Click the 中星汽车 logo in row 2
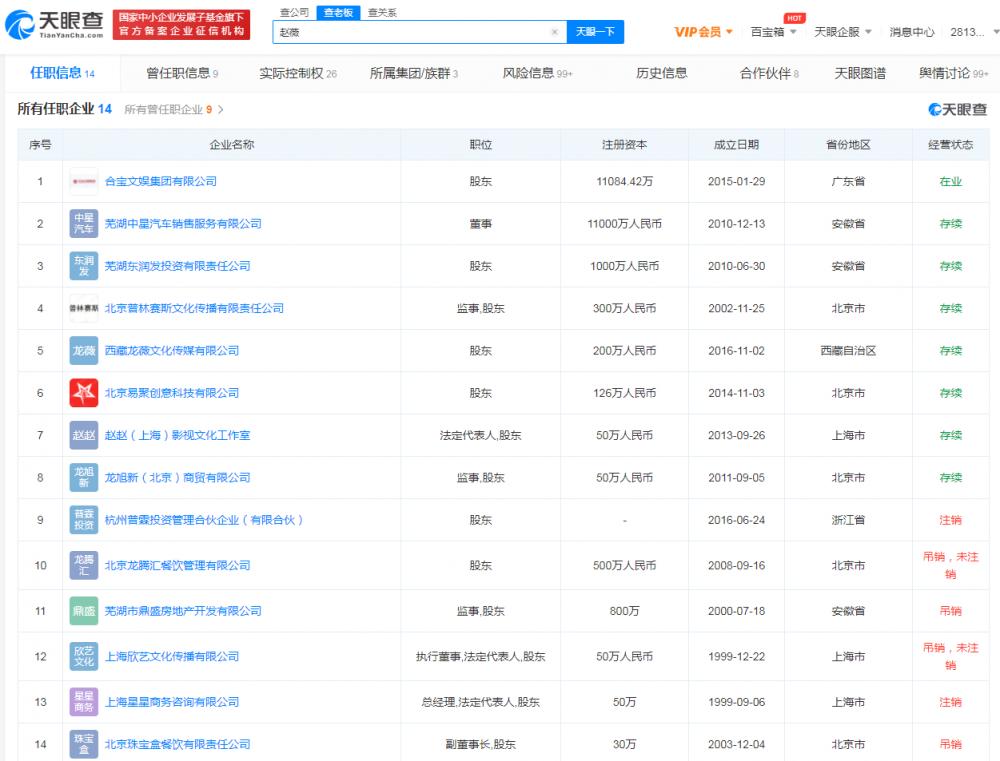1000x761 pixels. point(84,223)
